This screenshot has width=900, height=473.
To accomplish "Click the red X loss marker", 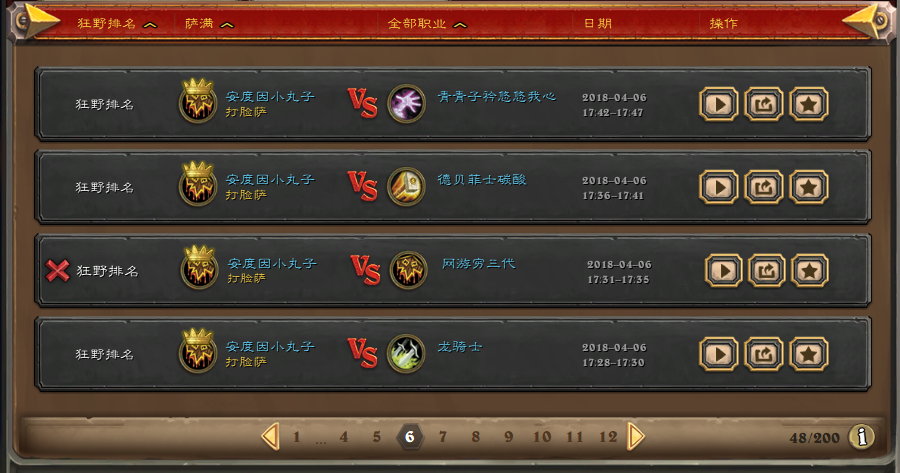I will point(57,270).
